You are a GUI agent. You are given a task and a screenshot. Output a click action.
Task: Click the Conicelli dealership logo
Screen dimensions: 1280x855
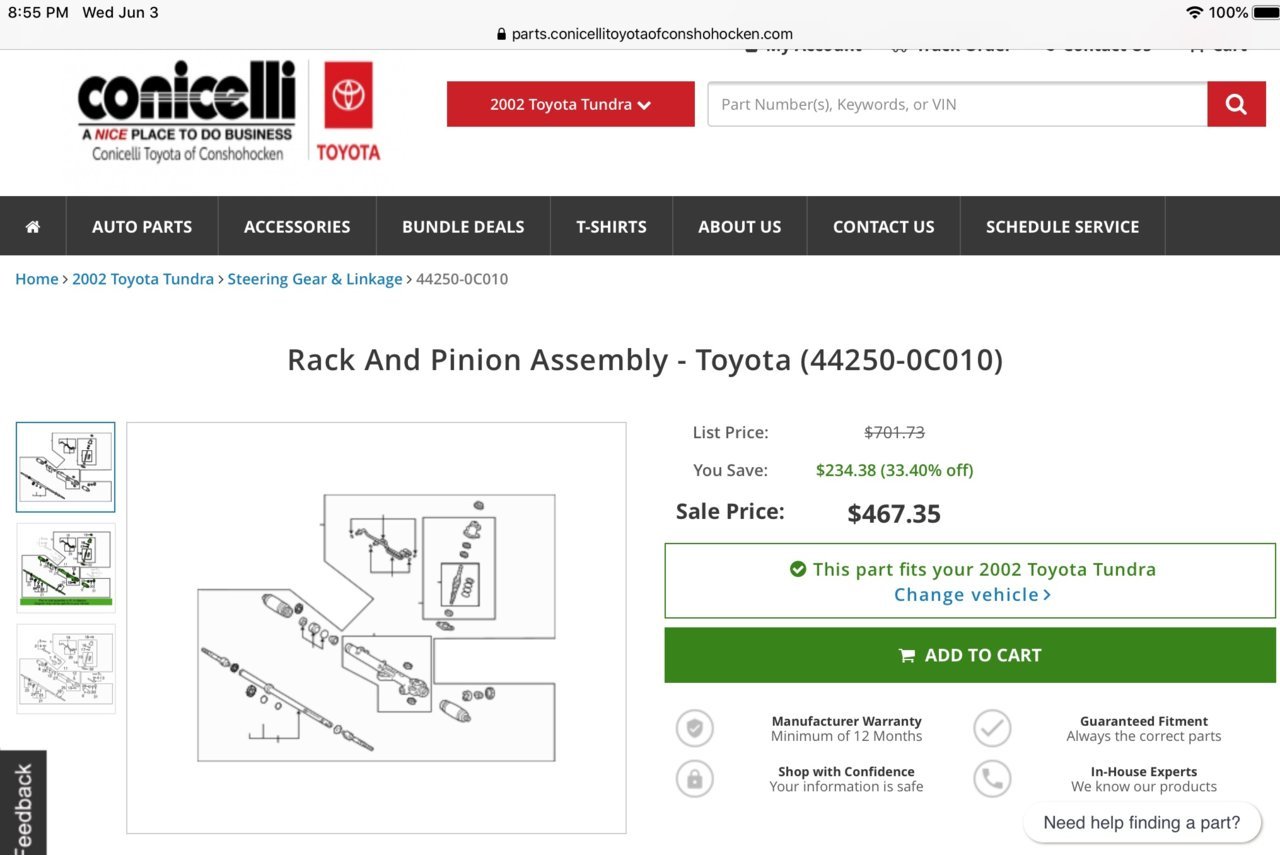click(x=187, y=111)
